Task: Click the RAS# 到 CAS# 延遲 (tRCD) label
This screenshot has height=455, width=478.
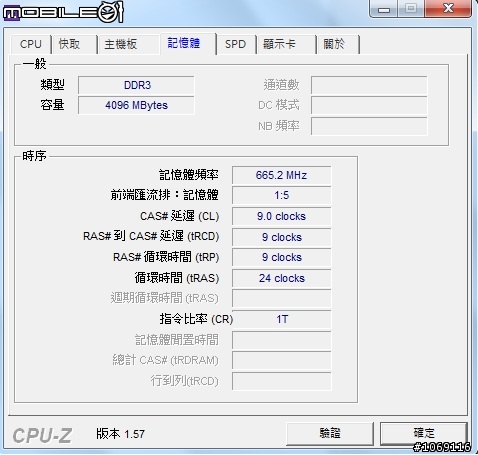Action: point(151,236)
